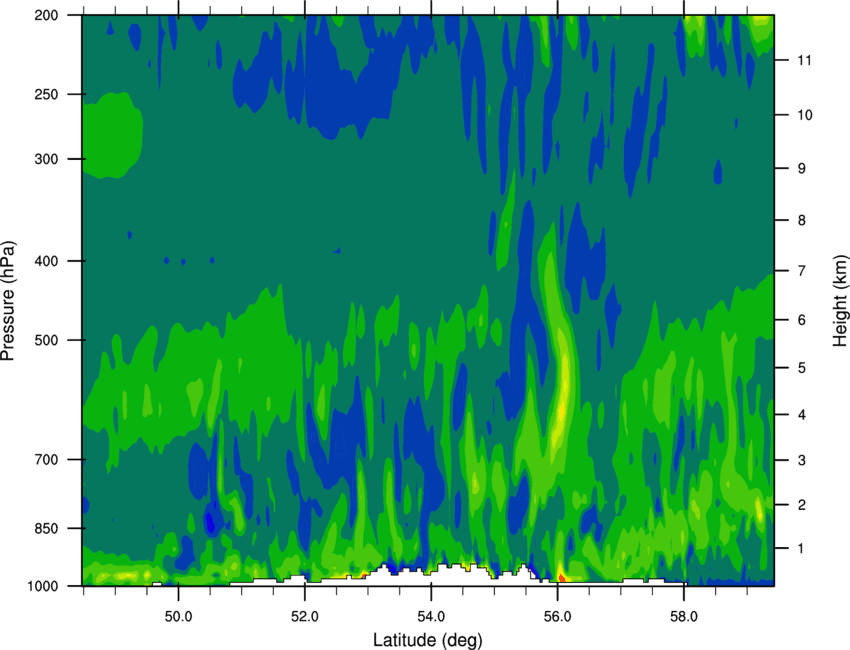850x650 pixels.
Task: Click the 58.0 latitude tick label
Action: point(684,616)
